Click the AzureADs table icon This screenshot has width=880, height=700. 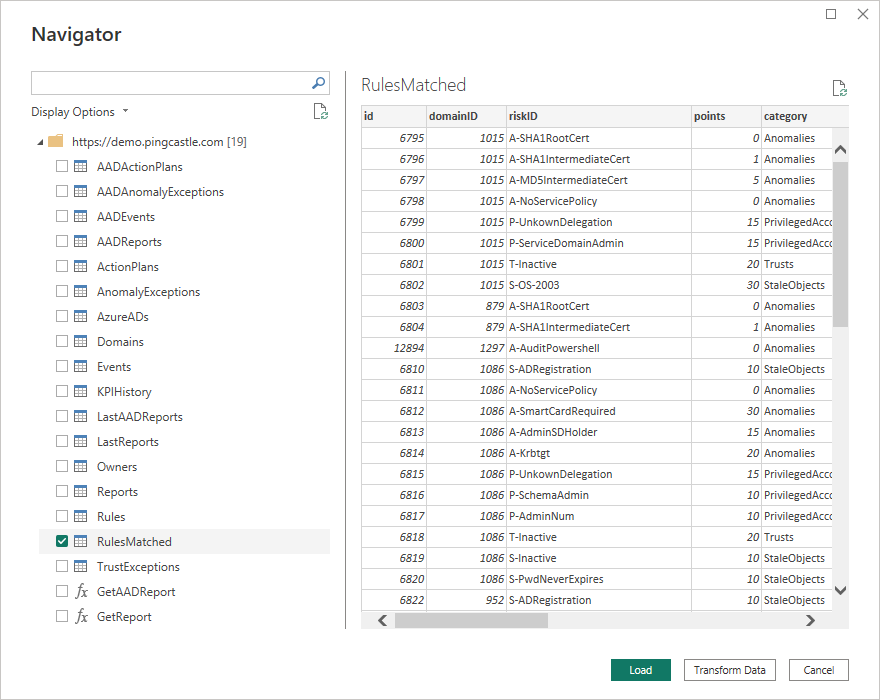tap(81, 316)
